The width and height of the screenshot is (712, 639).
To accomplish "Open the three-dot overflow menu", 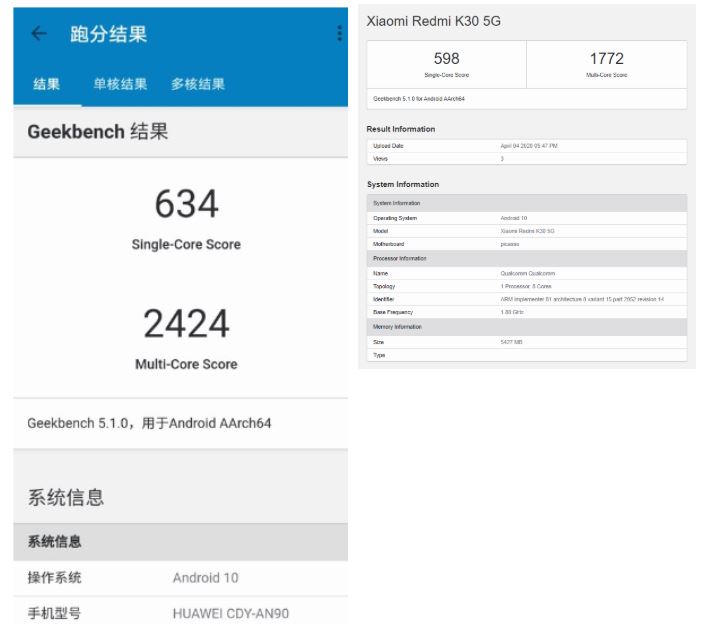I will (339, 34).
